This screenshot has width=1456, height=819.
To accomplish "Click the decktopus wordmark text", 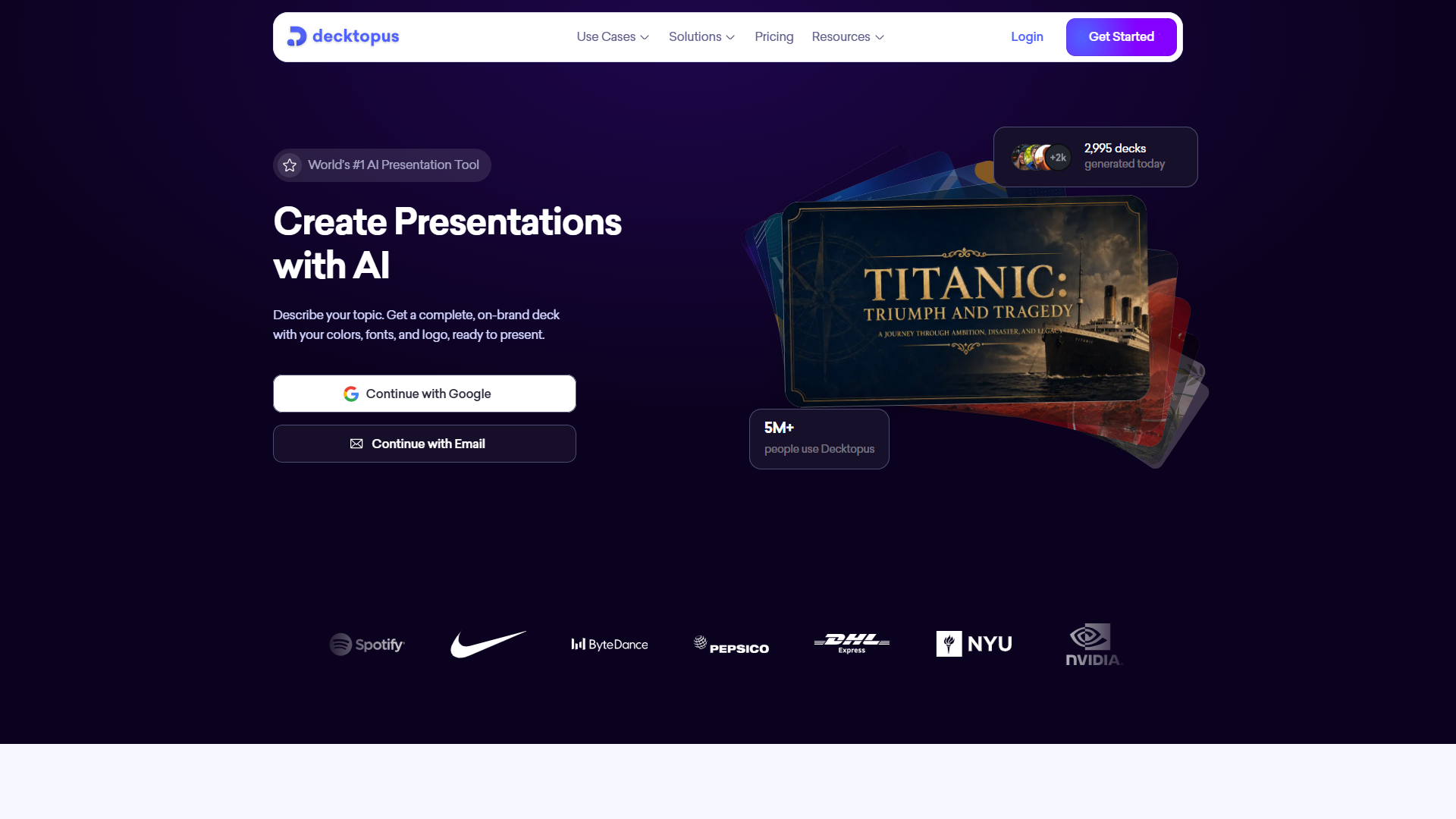I will [x=356, y=36].
